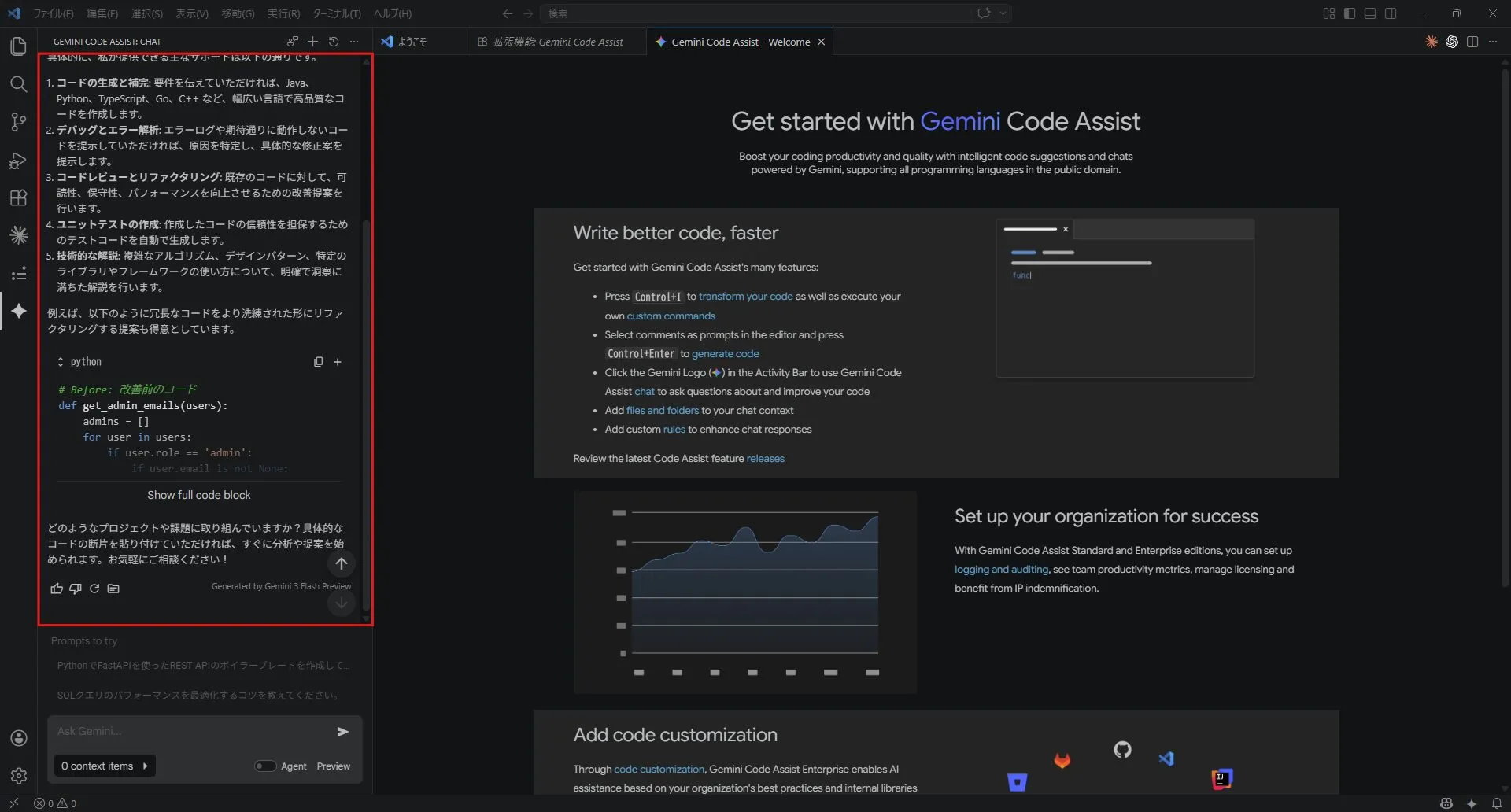The width and height of the screenshot is (1511, 812).
Task: Open the list-style activity bar icon below the starburst
Action: 18,273
